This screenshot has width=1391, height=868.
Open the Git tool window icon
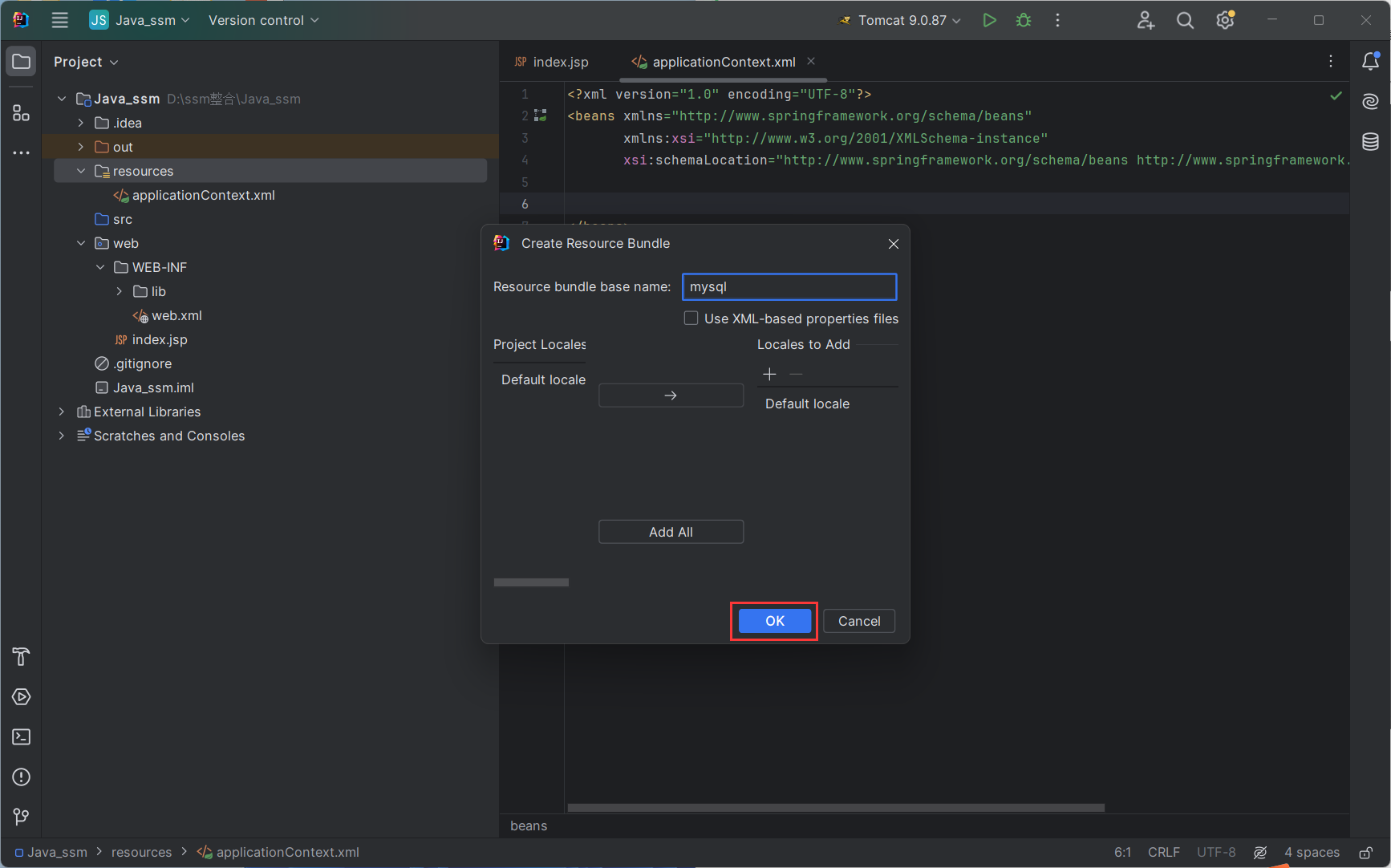[22, 817]
